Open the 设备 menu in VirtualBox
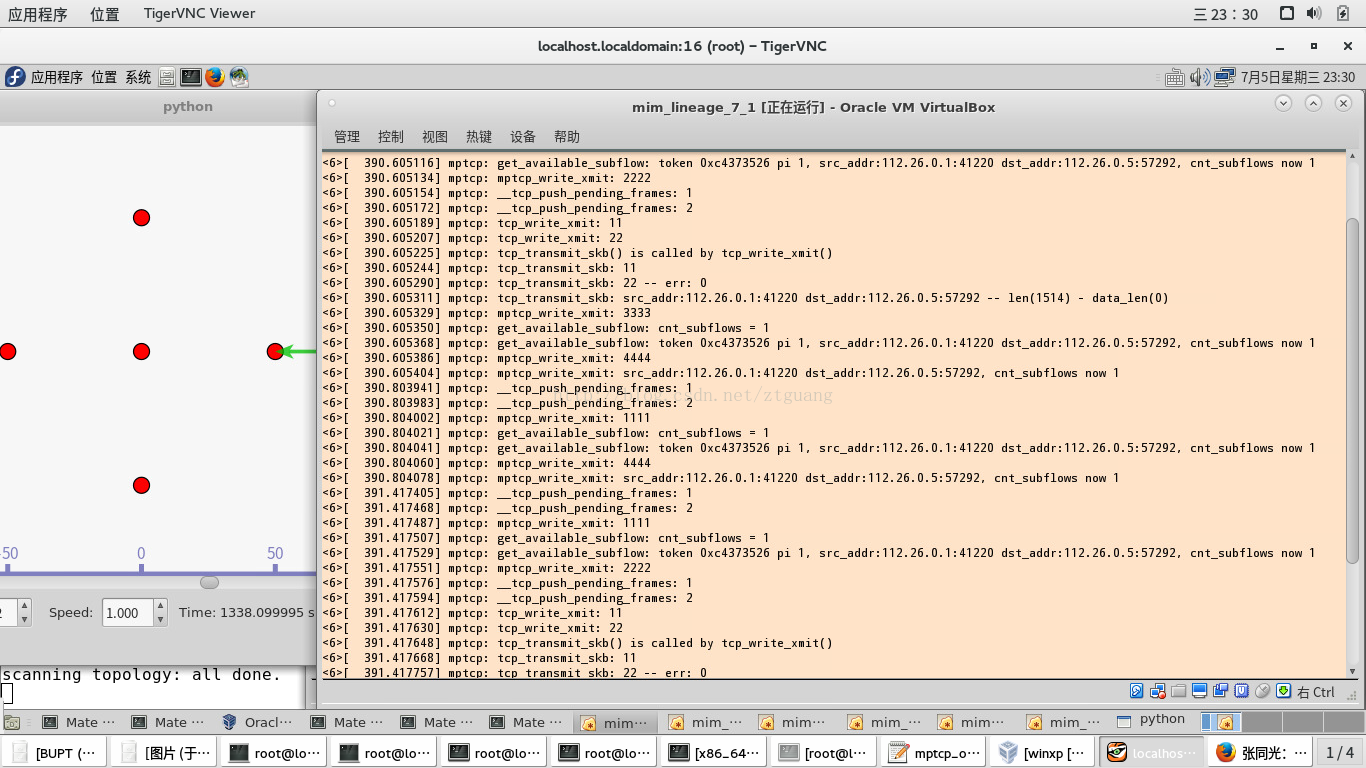This screenshot has width=1366, height=768. (x=523, y=137)
